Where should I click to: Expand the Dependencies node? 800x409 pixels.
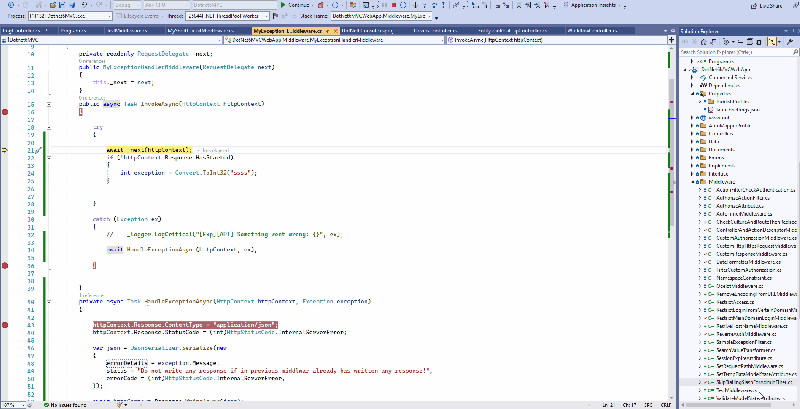[x=693, y=85]
